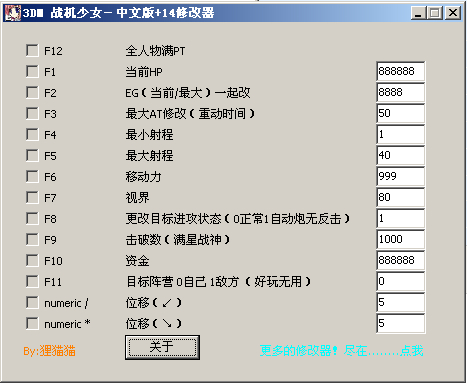Check the F5 最大射程 option
The height and width of the screenshot is (384, 467).
[32, 156]
